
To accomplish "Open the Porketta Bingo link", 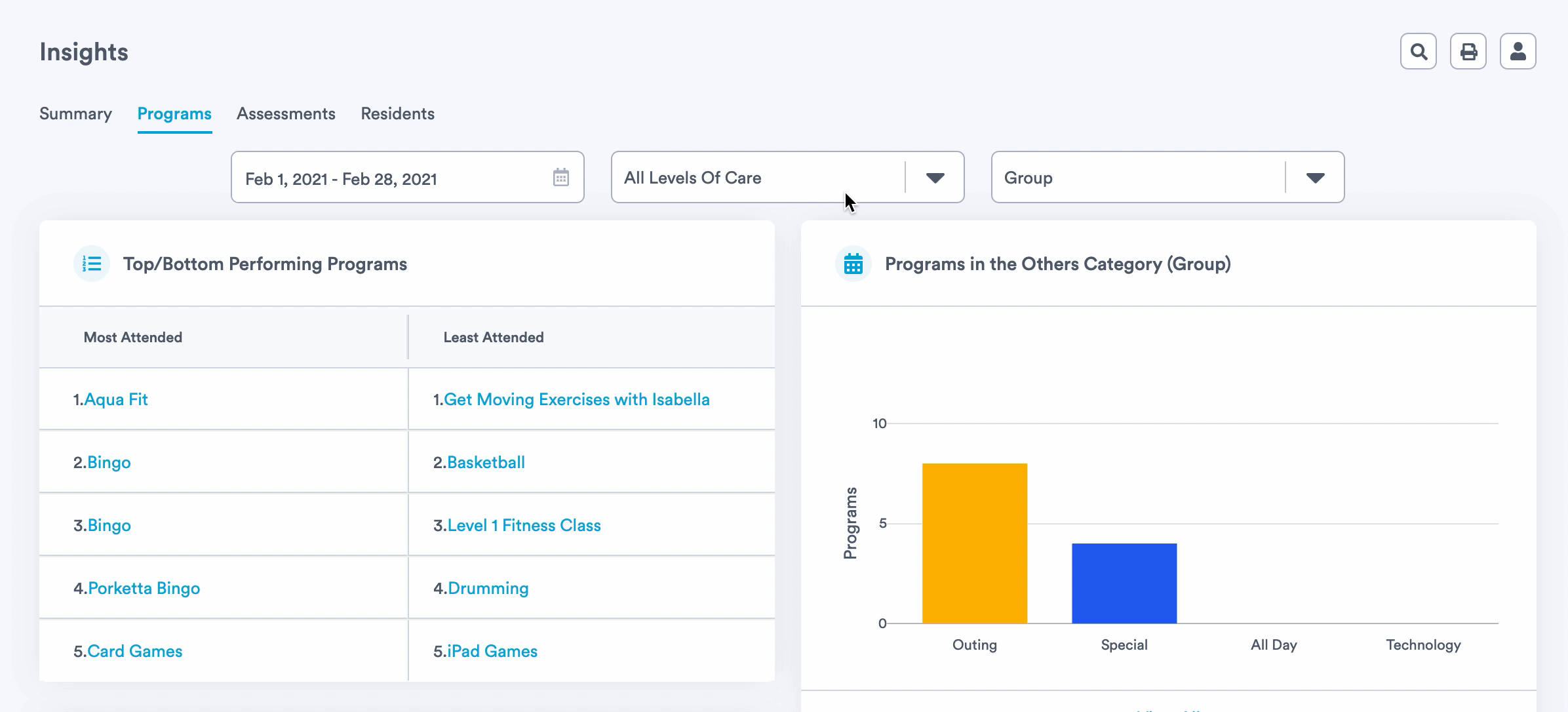I will [x=144, y=588].
